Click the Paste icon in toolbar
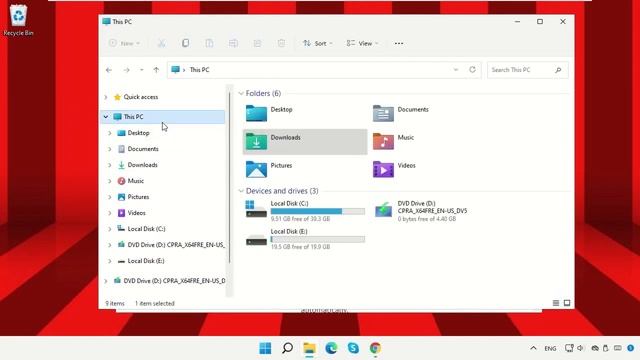The height and width of the screenshot is (360, 640). tap(209, 43)
